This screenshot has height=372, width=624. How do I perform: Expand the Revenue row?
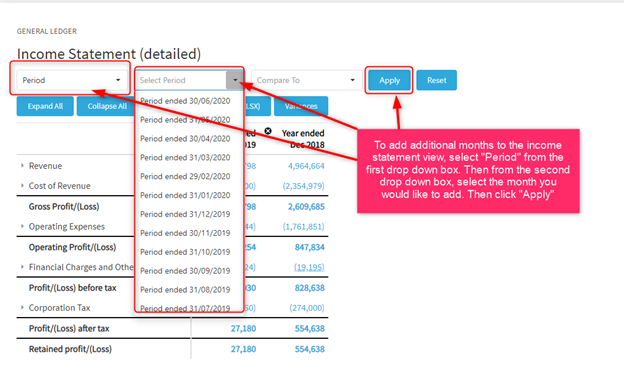(22, 166)
